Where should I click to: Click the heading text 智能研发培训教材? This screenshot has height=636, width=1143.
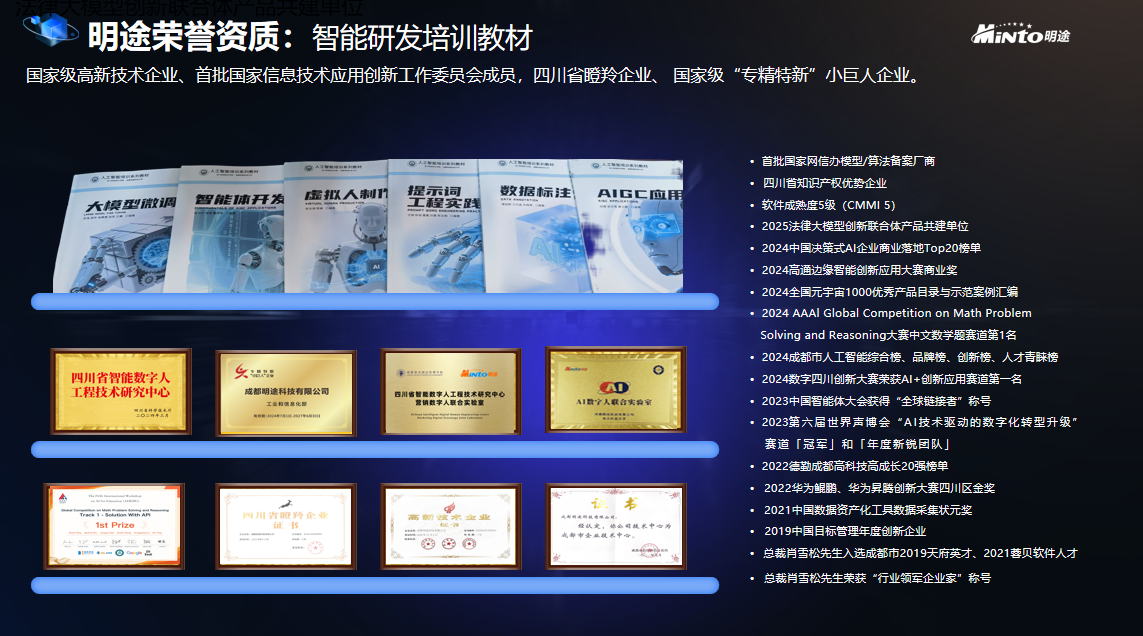pyautogui.click(x=423, y=38)
